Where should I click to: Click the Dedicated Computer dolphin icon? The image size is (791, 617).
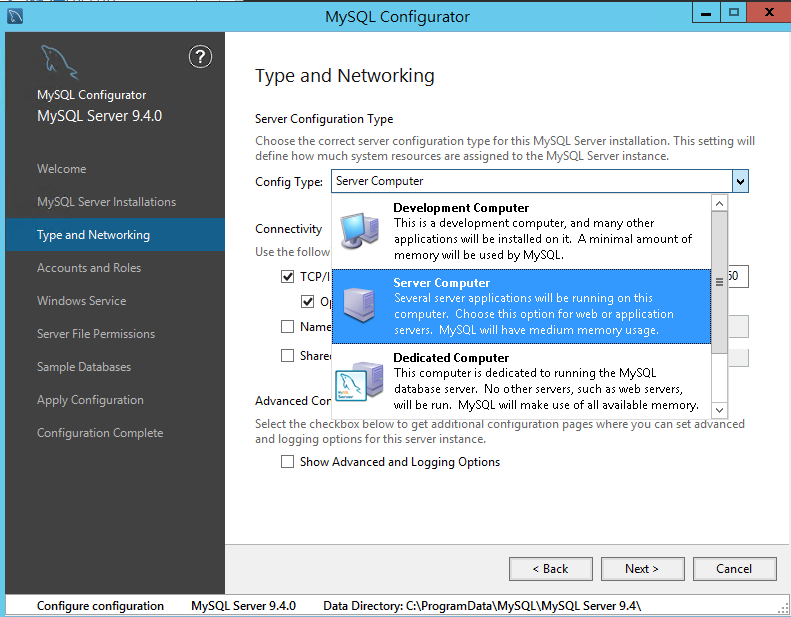click(x=359, y=381)
